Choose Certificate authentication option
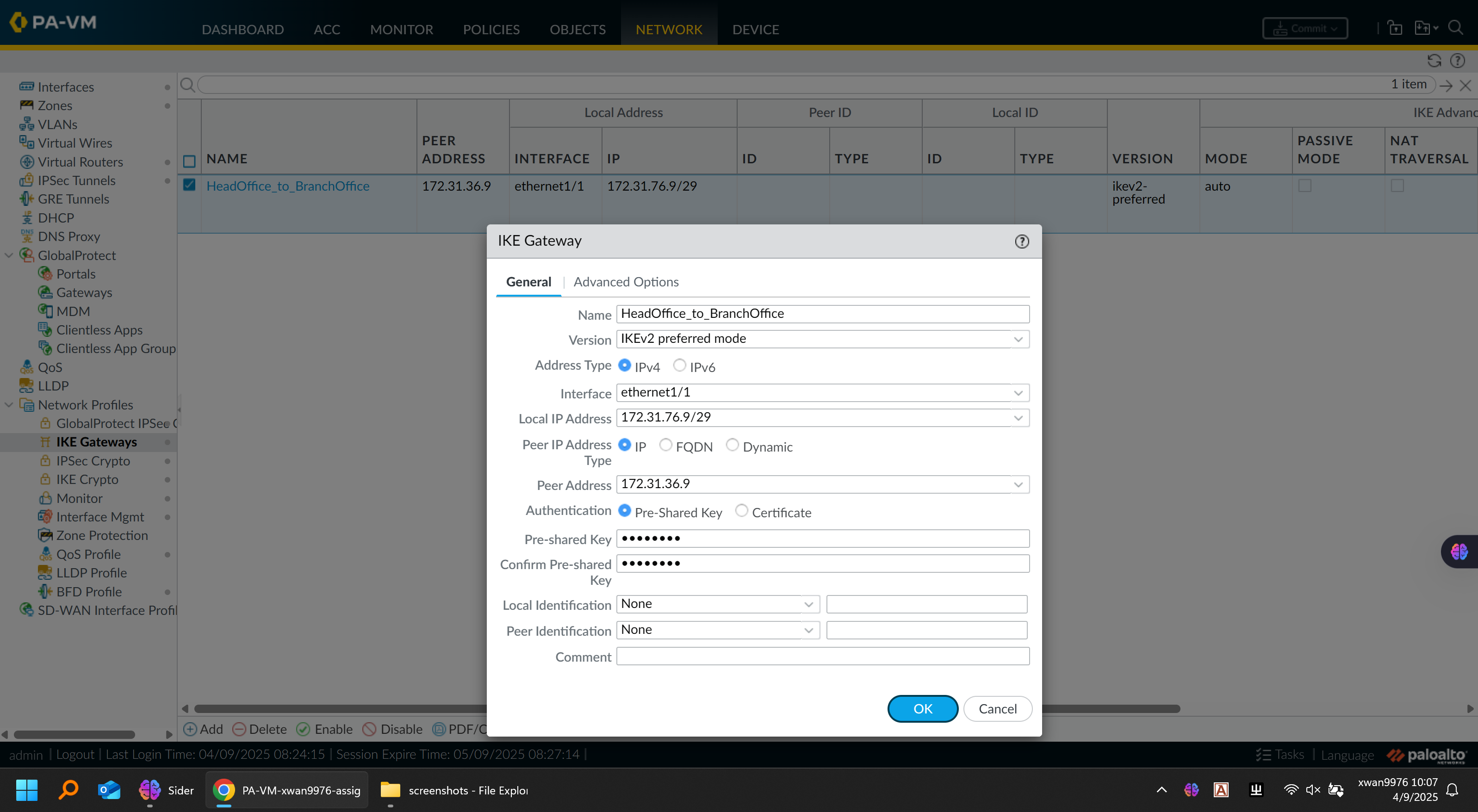Image resolution: width=1478 pixels, height=812 pixels. (741, 511)
